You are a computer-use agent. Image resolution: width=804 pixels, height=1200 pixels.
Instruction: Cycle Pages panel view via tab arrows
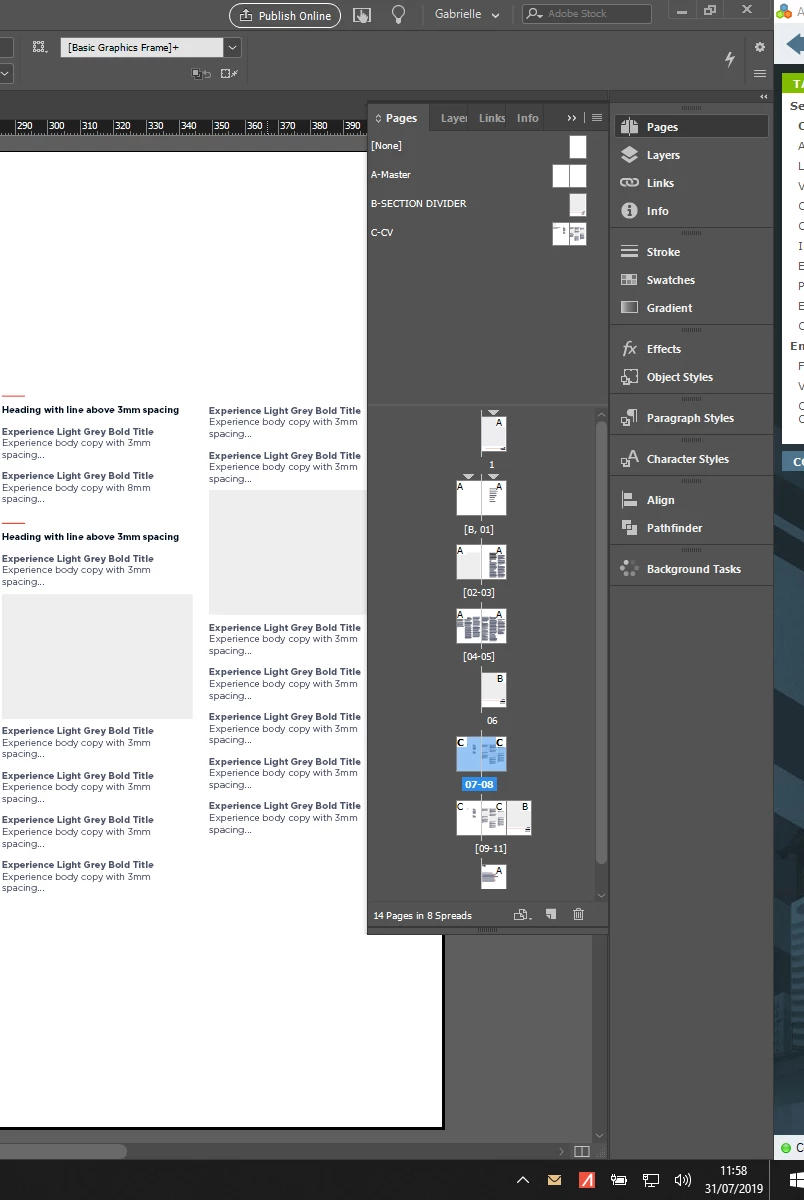(x=379, y=118)
